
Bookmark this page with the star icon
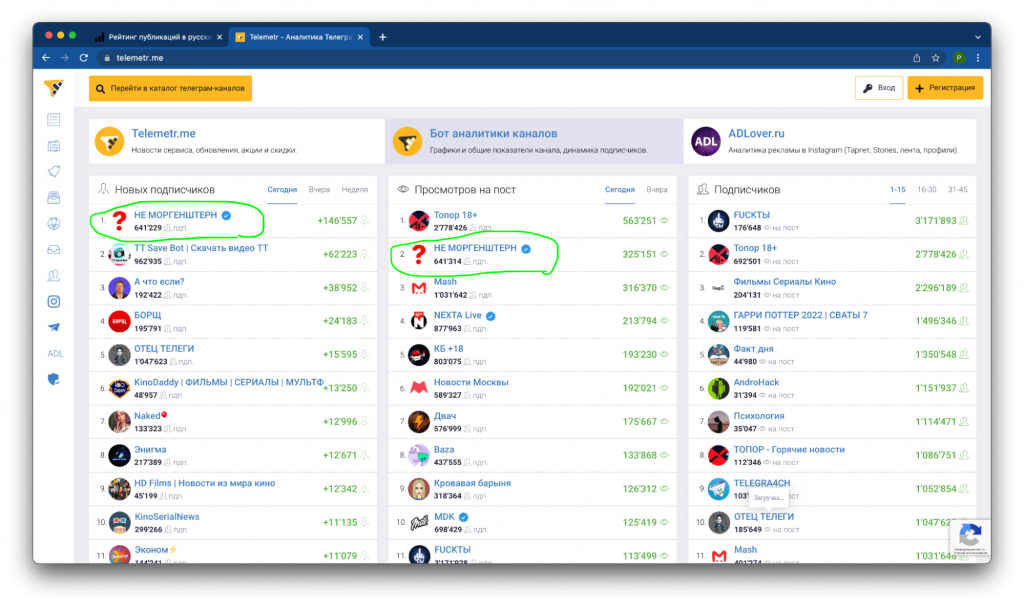(936, 58)
